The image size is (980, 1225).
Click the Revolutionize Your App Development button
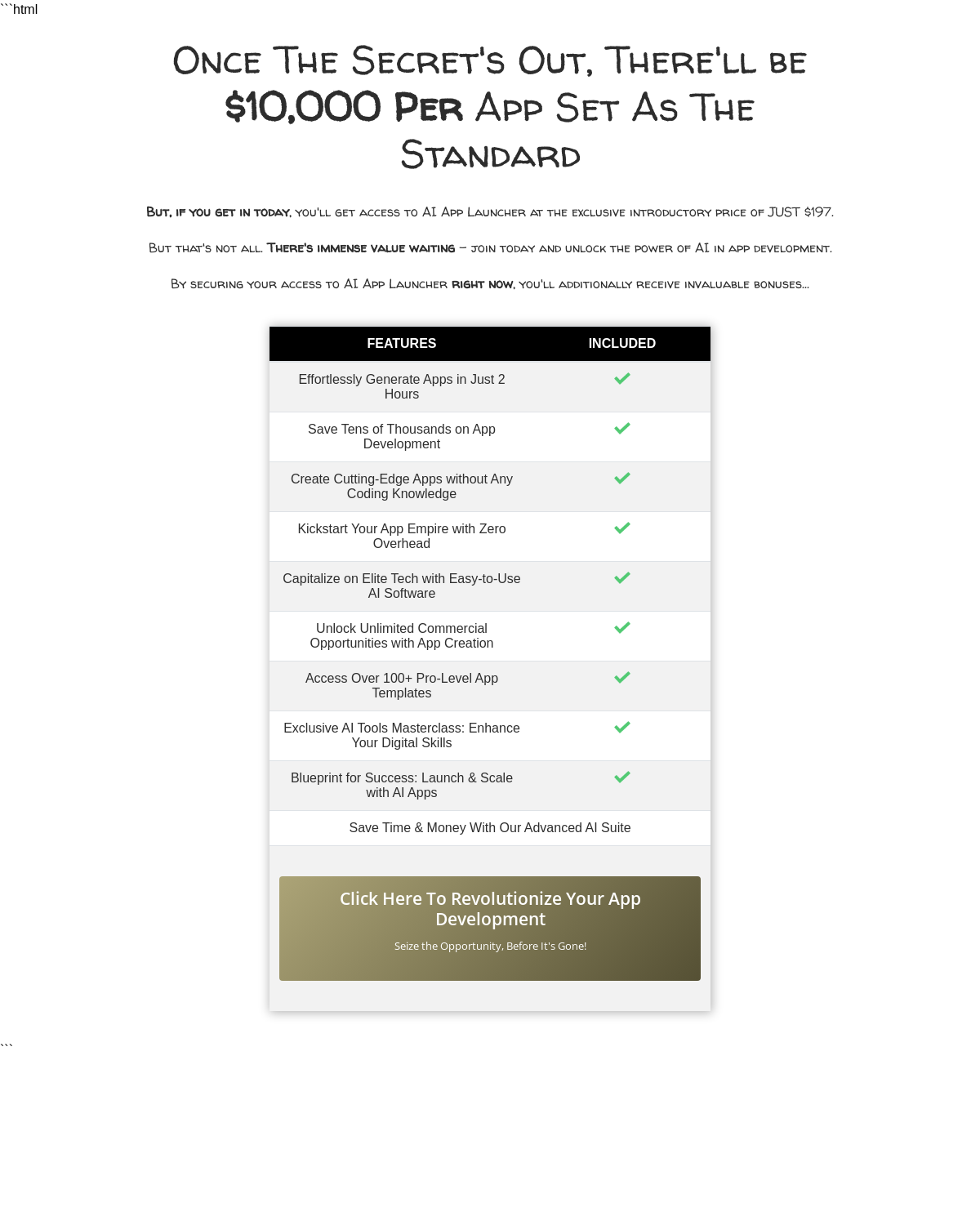[x=490, y=928]
